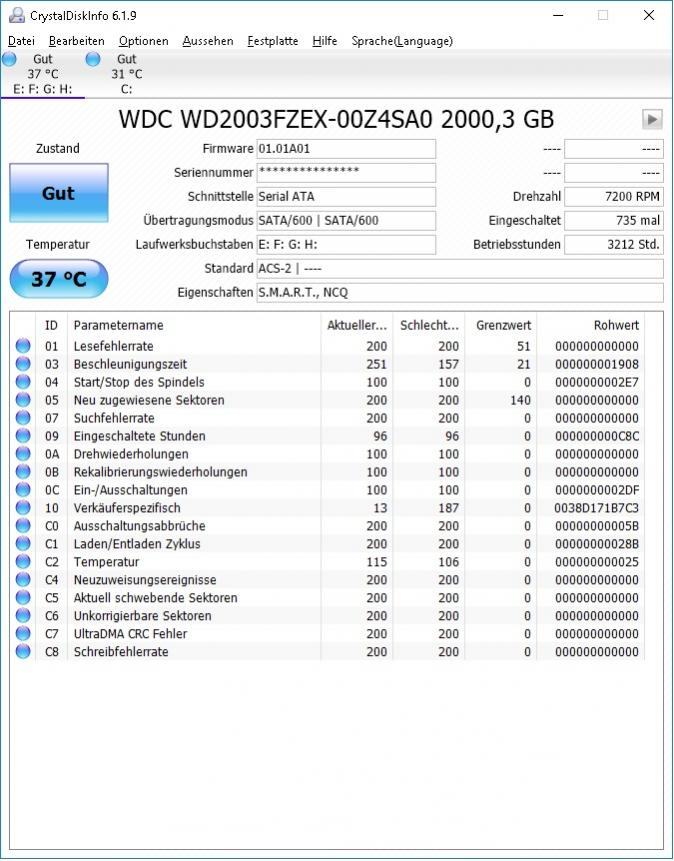Click the Firmware field 01.01A01
The height and width of the screenshot is (861, 674).
[346, 149]
